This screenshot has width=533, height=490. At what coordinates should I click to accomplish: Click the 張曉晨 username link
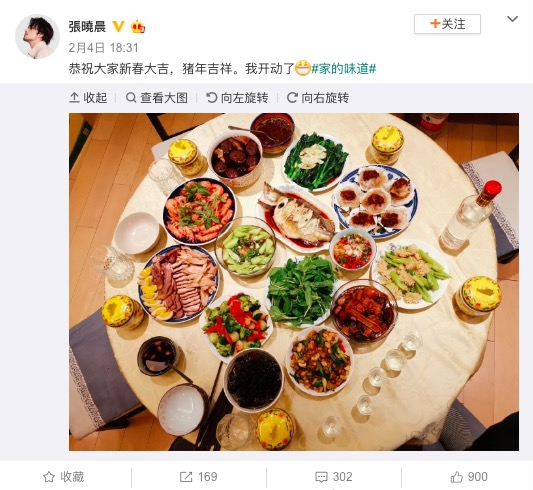pyautogui.click(x=87, y=27)
